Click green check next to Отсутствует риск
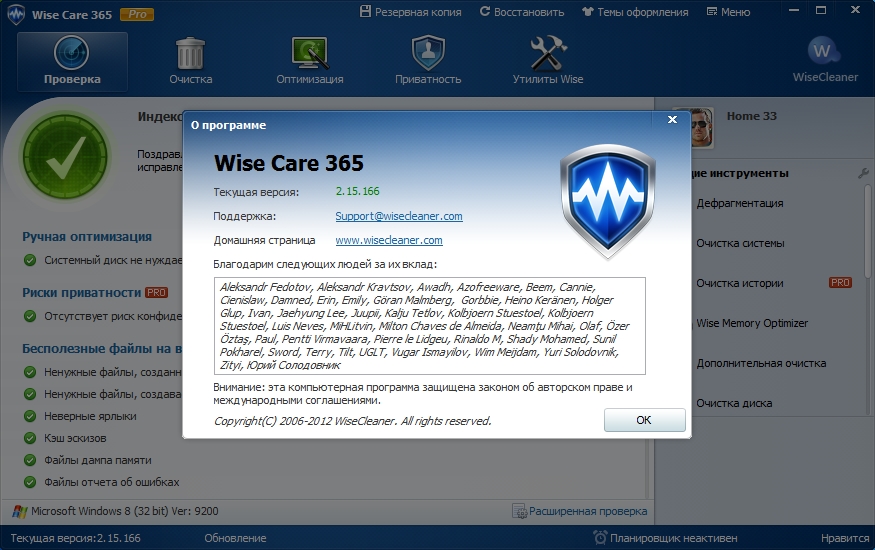 [30, 316]
